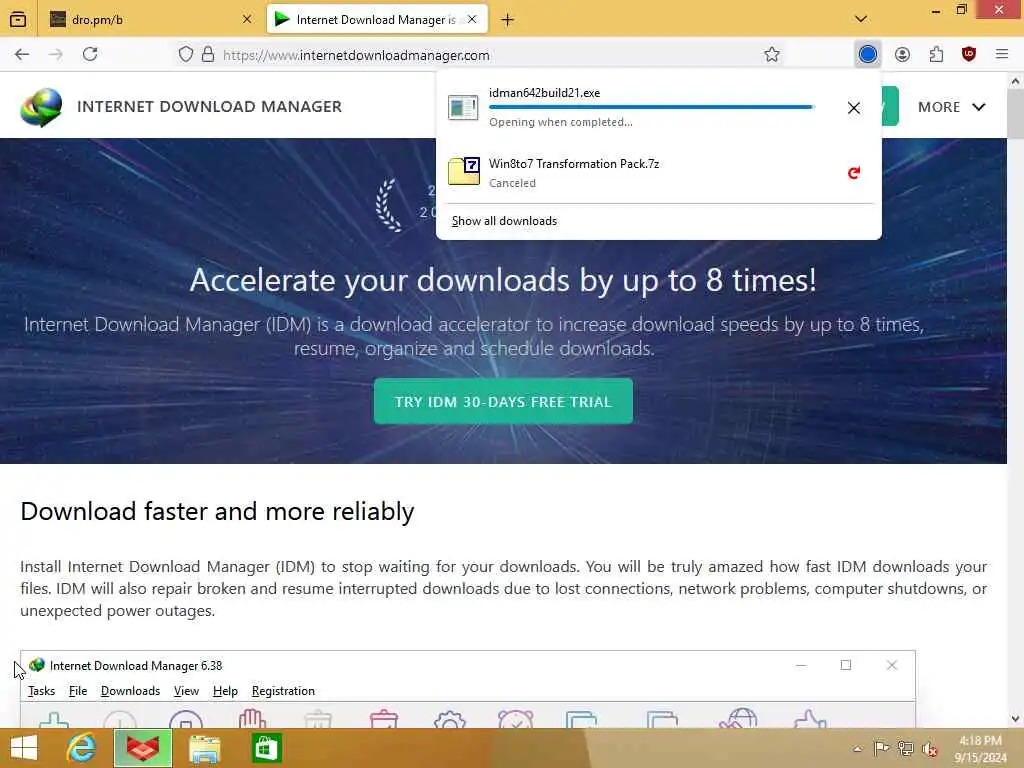Click File in the IDM screenshot menu
1024x768 pixels.
(78, 691)
